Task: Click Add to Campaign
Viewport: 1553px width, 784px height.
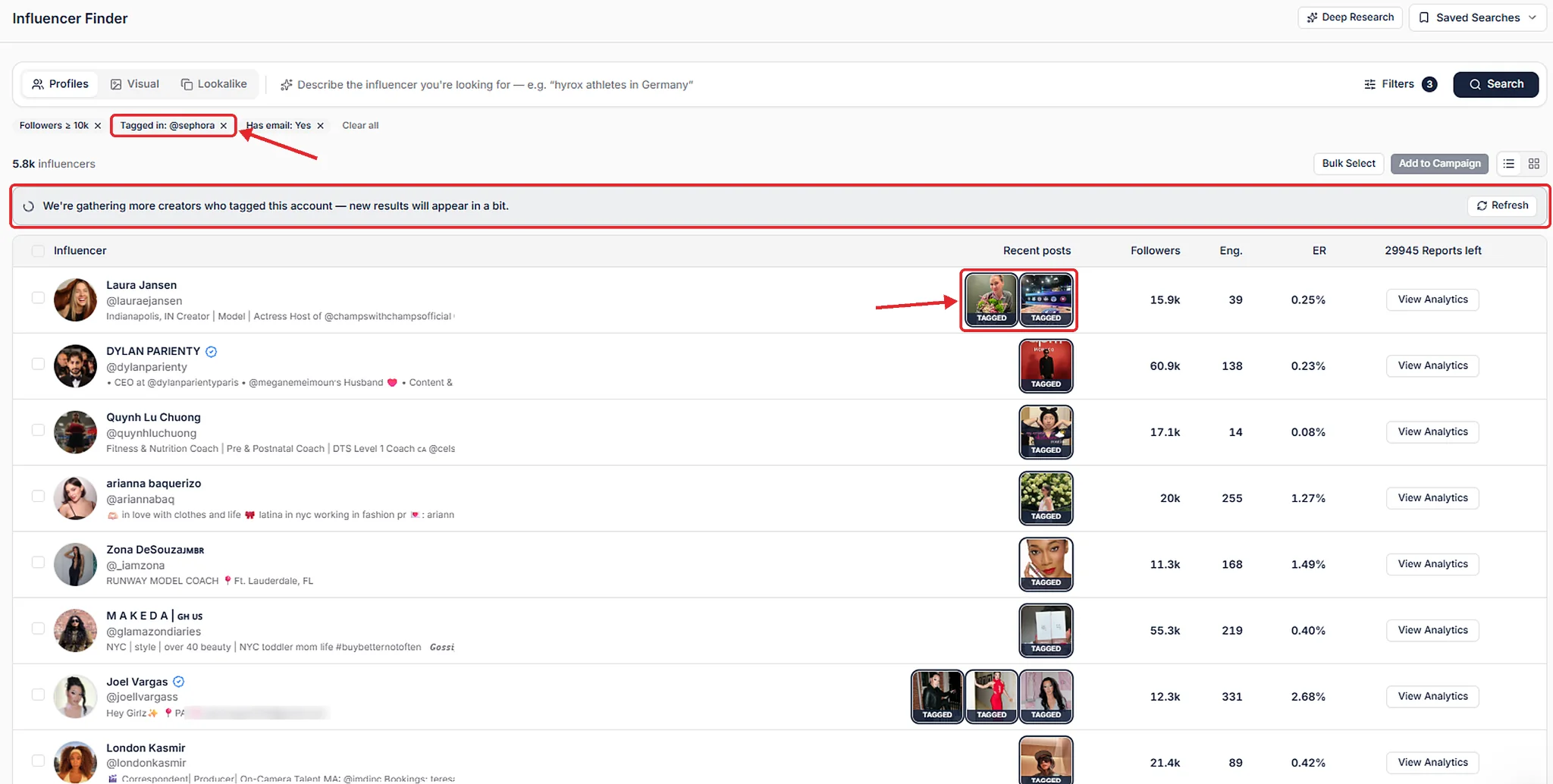Action: [x=1439, y=164]
